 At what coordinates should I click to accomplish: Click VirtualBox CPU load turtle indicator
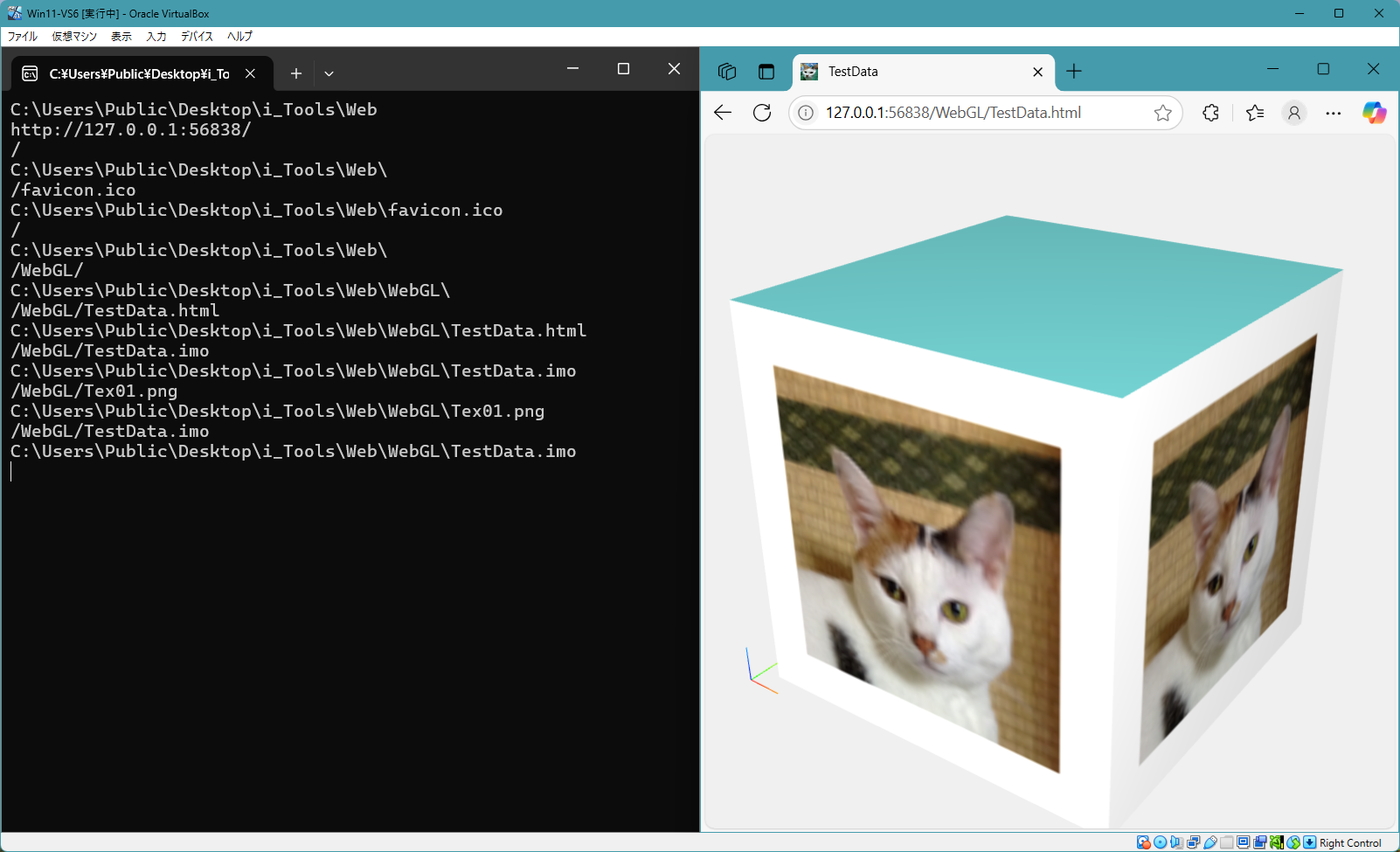click(x=1277, y=842)
